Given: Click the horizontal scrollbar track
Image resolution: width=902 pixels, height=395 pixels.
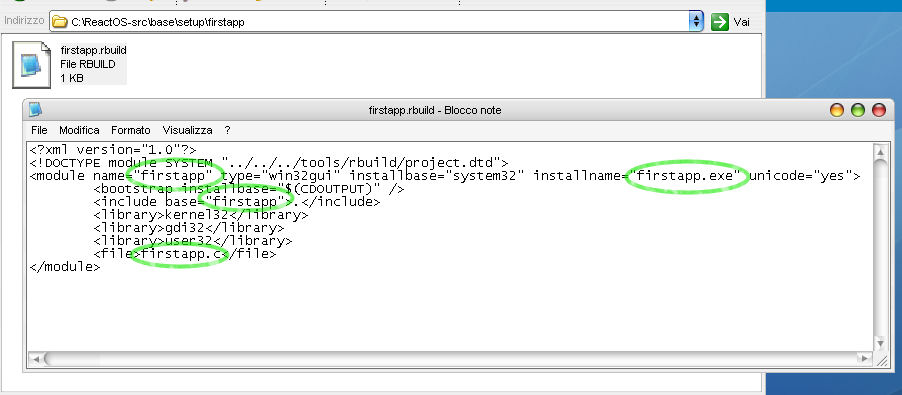Looking at the screenshot, I should point(450,359).
